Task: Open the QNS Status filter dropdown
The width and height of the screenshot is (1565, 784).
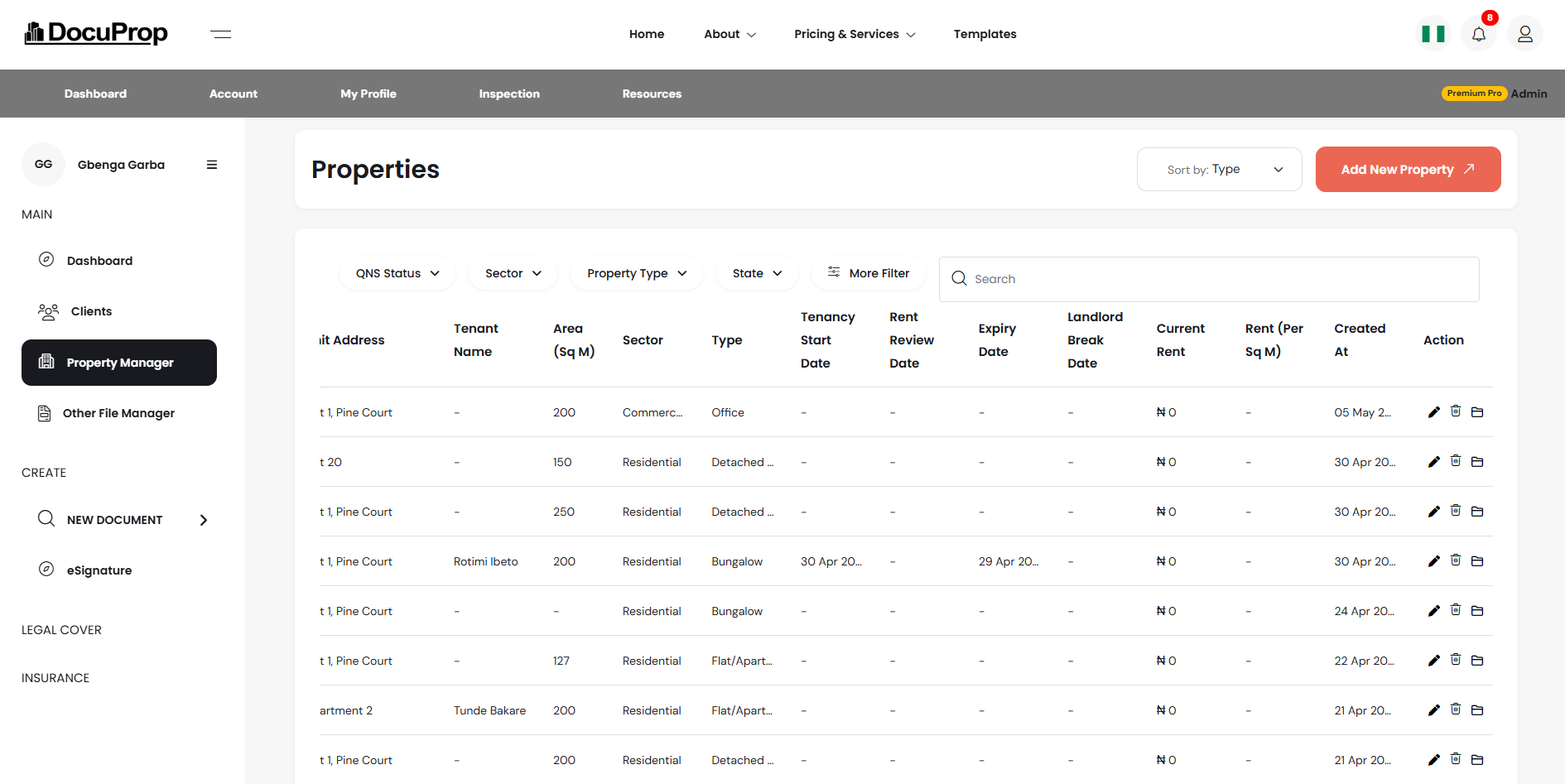Action: 397,273
